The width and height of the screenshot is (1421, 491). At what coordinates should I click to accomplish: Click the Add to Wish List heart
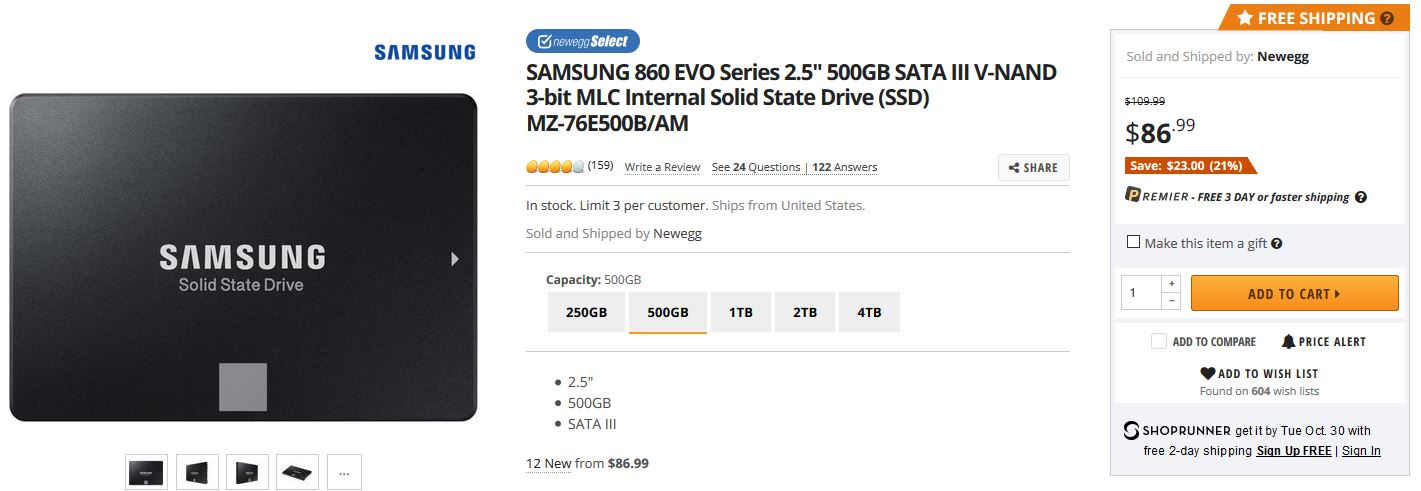coord(1207,374)
